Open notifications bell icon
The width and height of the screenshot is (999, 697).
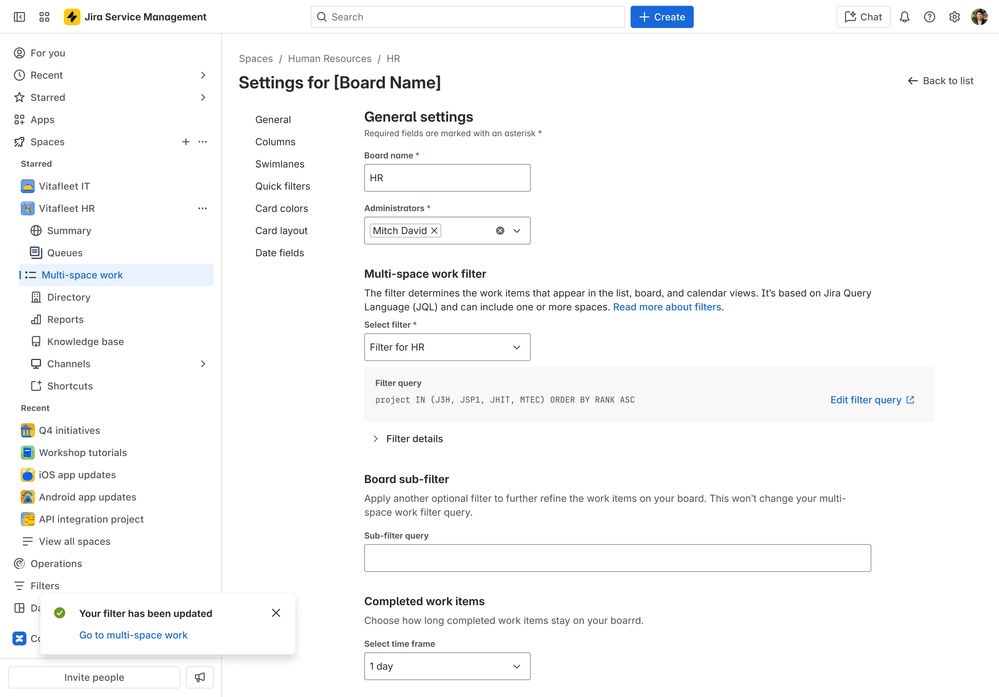click(x=905, y=17)
